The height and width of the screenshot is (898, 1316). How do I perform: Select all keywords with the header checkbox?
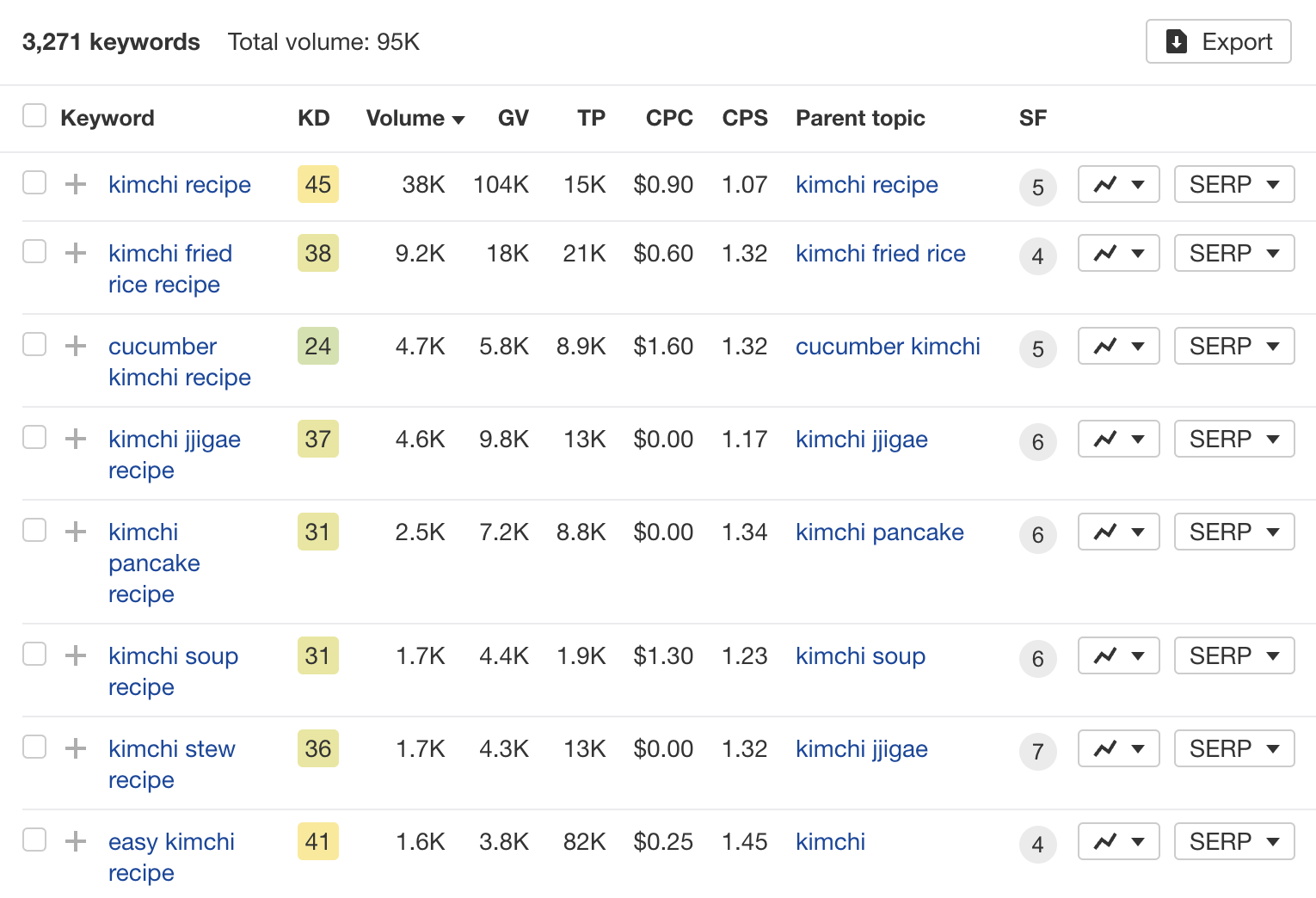34,114
